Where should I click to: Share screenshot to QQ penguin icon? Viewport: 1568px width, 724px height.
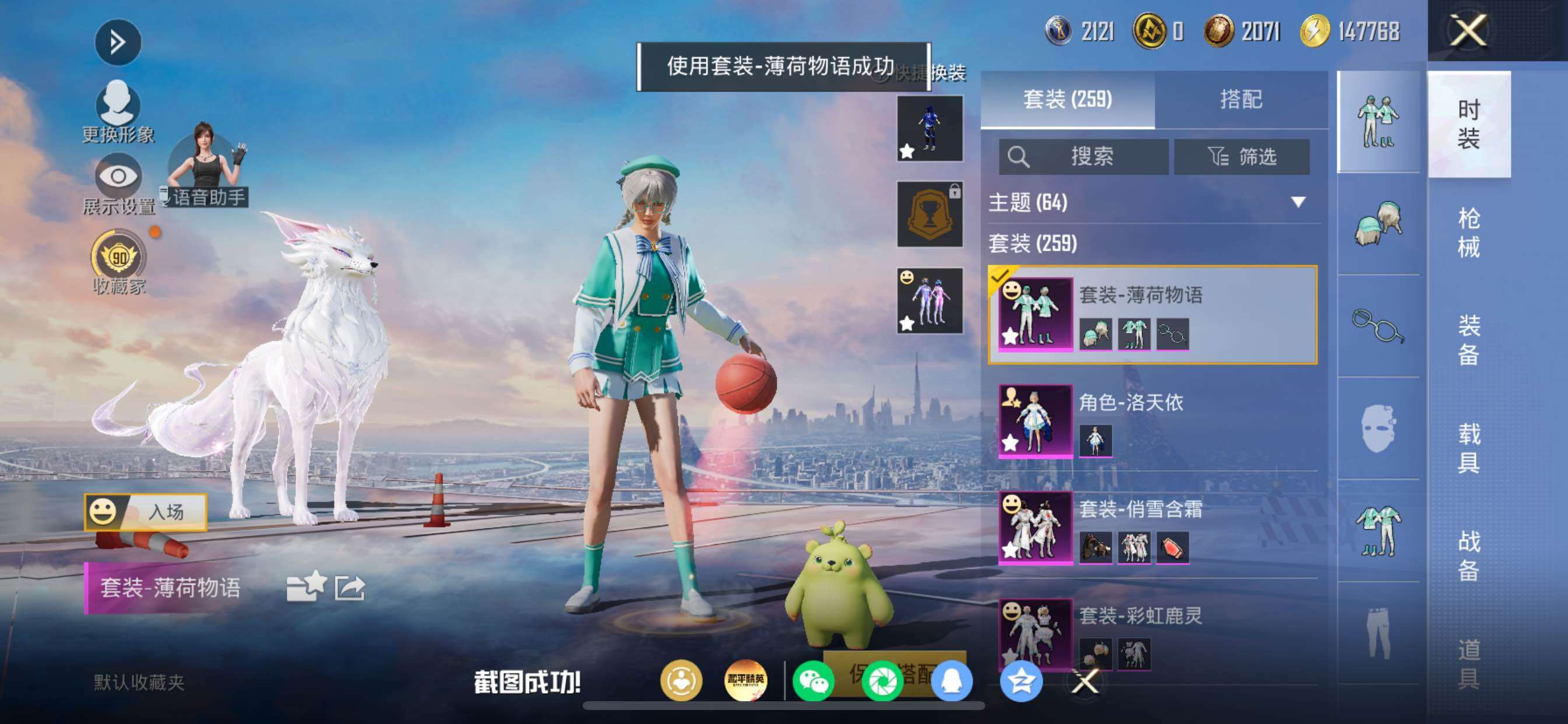coord(951,680)
